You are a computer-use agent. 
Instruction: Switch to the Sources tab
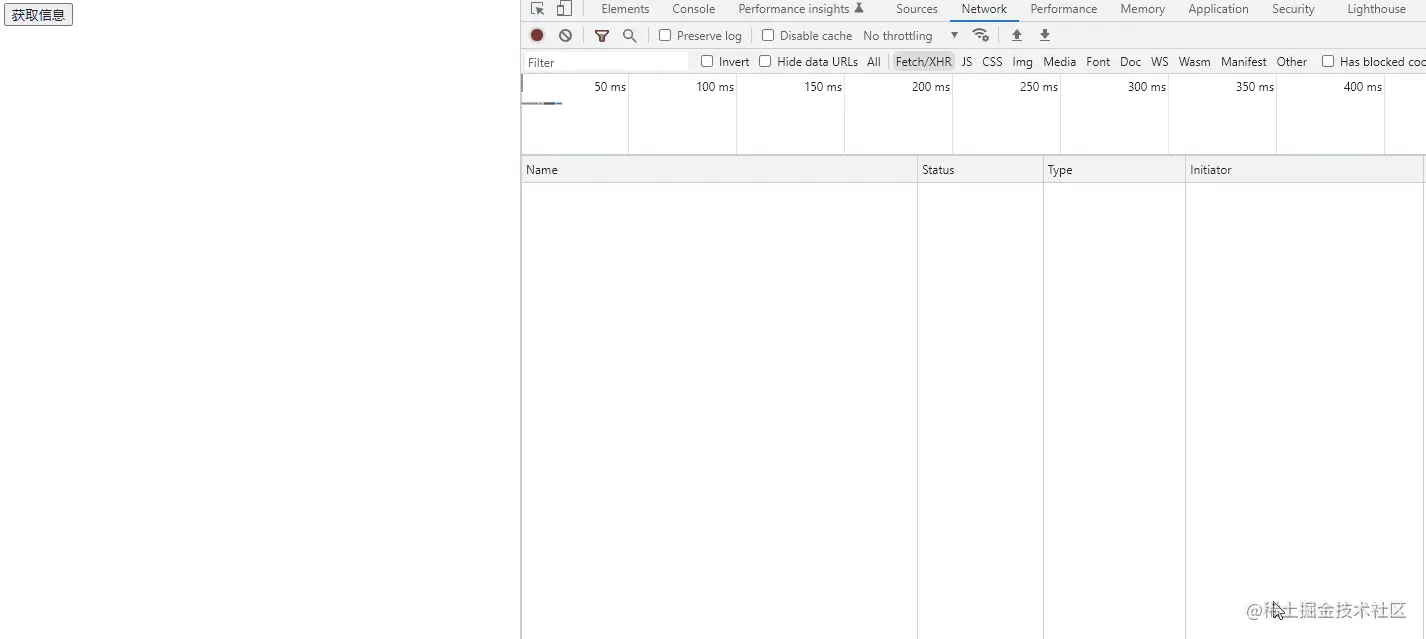point(916,9)
